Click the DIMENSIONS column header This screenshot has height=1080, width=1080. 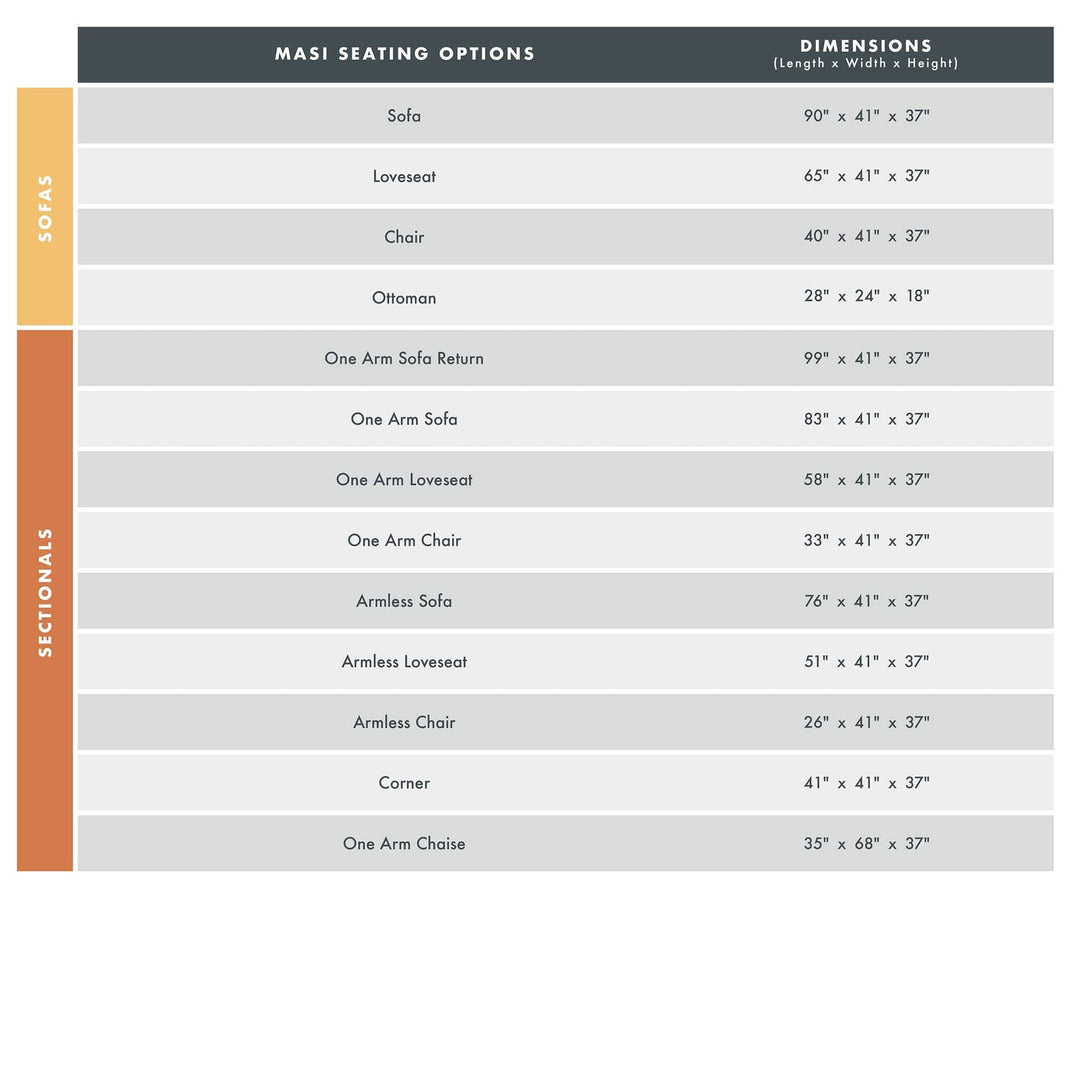(866, 54)
